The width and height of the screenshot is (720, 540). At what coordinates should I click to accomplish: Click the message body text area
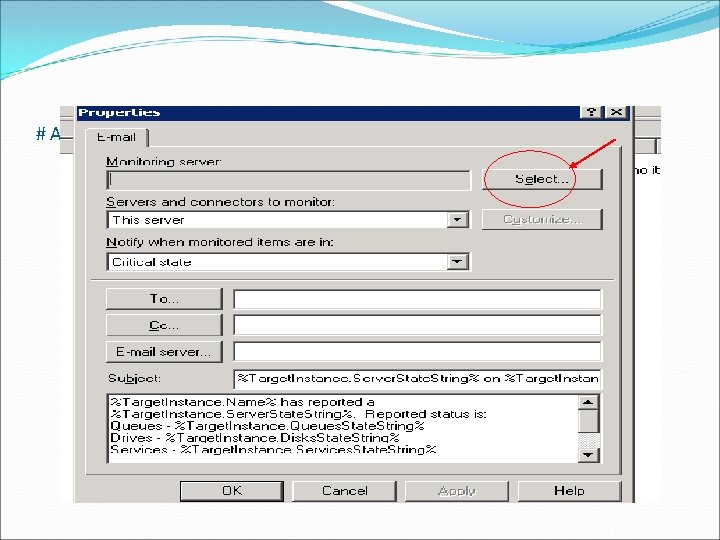[x=343, y=428]
